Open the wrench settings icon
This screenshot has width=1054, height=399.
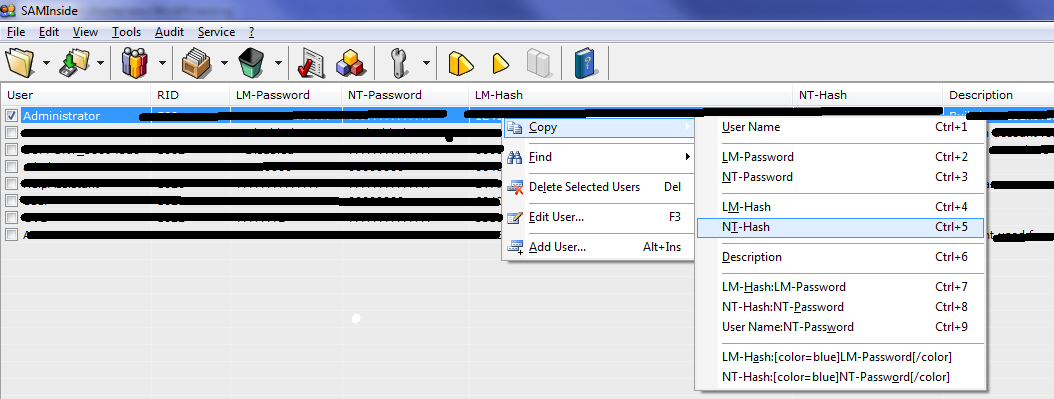point(399,63)
